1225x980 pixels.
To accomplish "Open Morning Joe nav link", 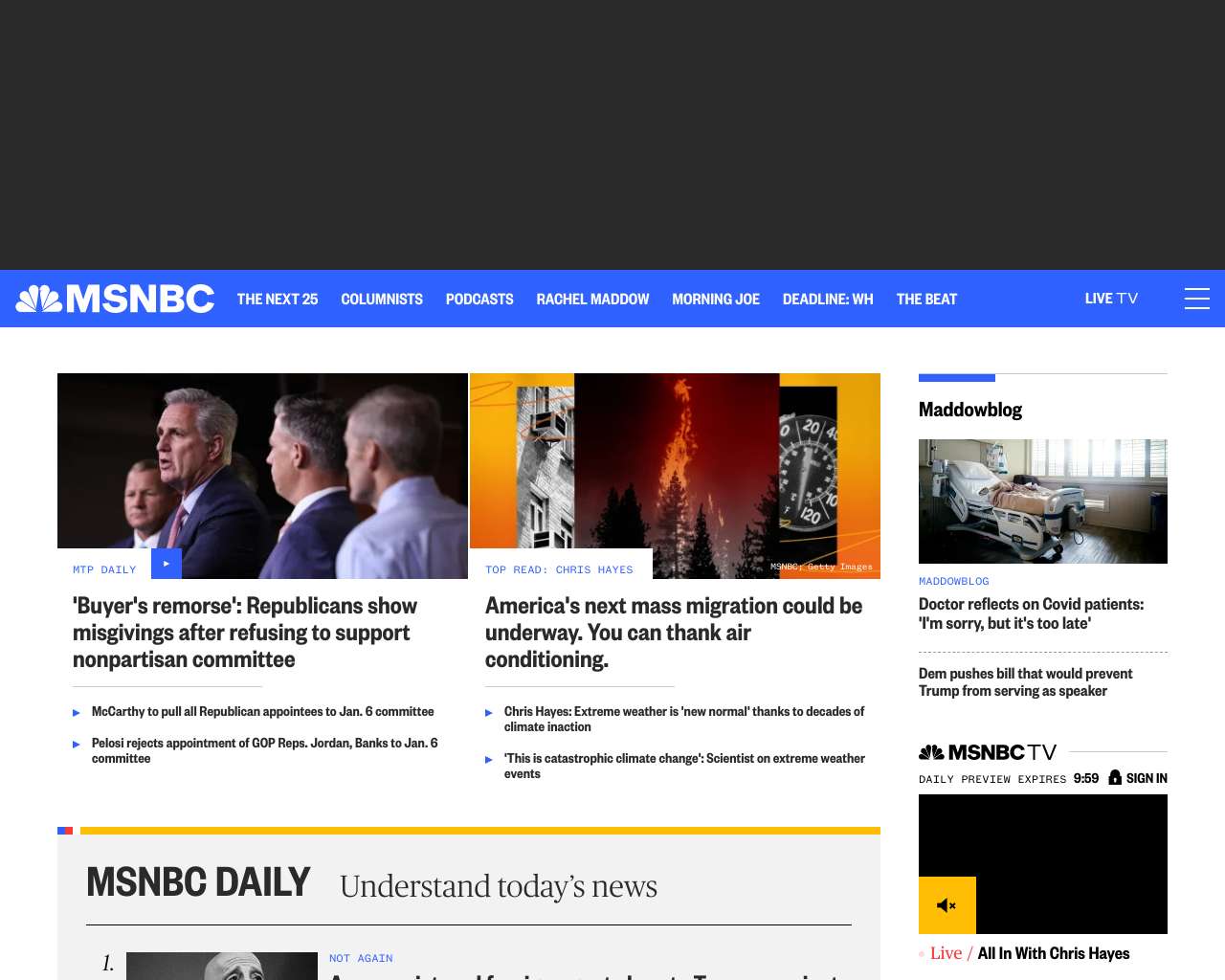I will click(x=716, y=299).
